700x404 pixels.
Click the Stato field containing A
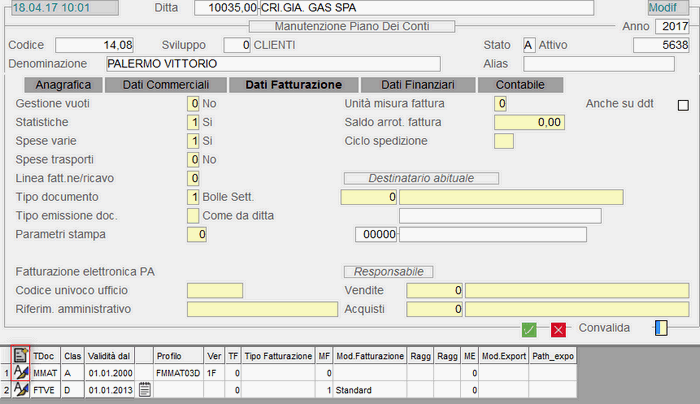[529, 45]
